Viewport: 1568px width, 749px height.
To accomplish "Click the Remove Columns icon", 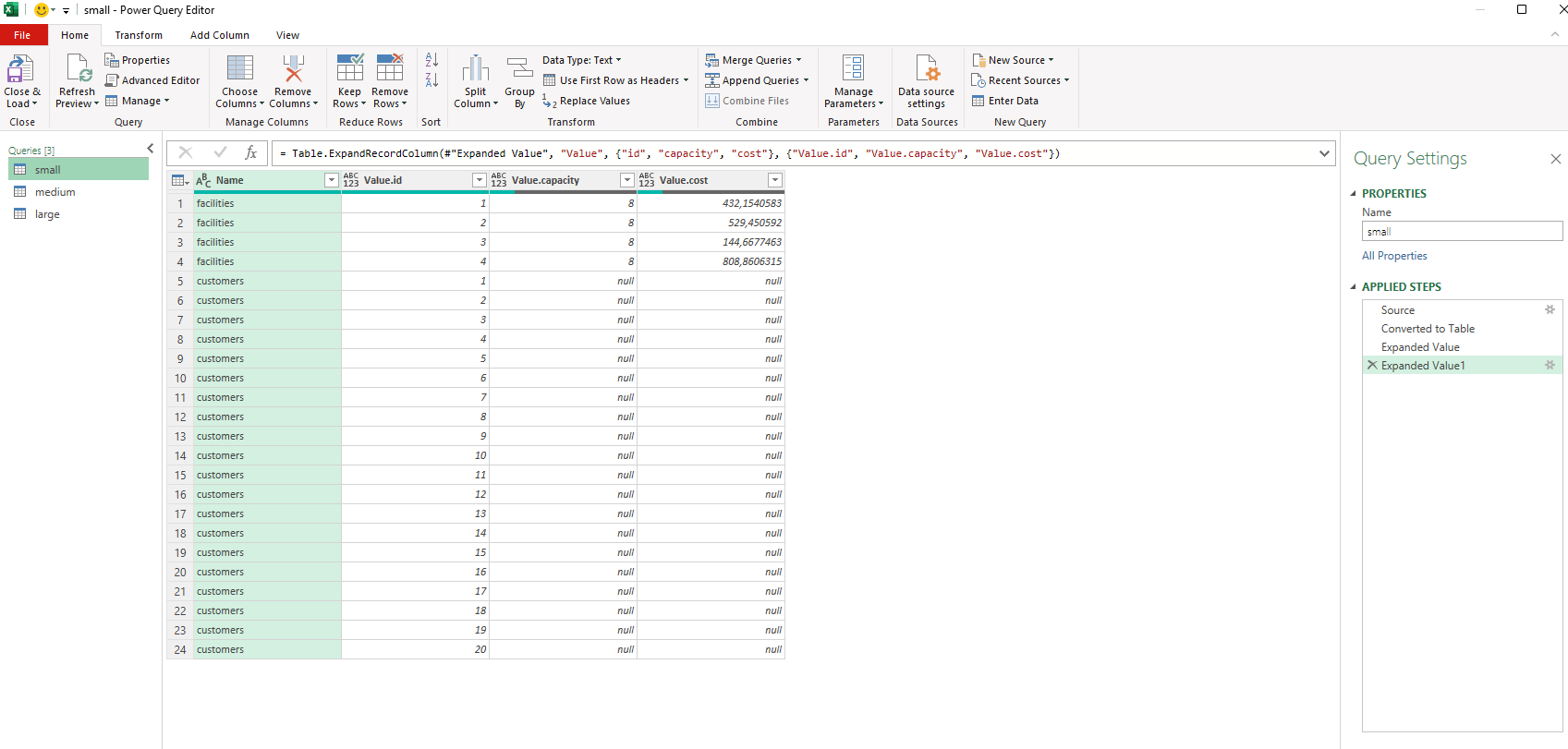I will click(293, 68).
